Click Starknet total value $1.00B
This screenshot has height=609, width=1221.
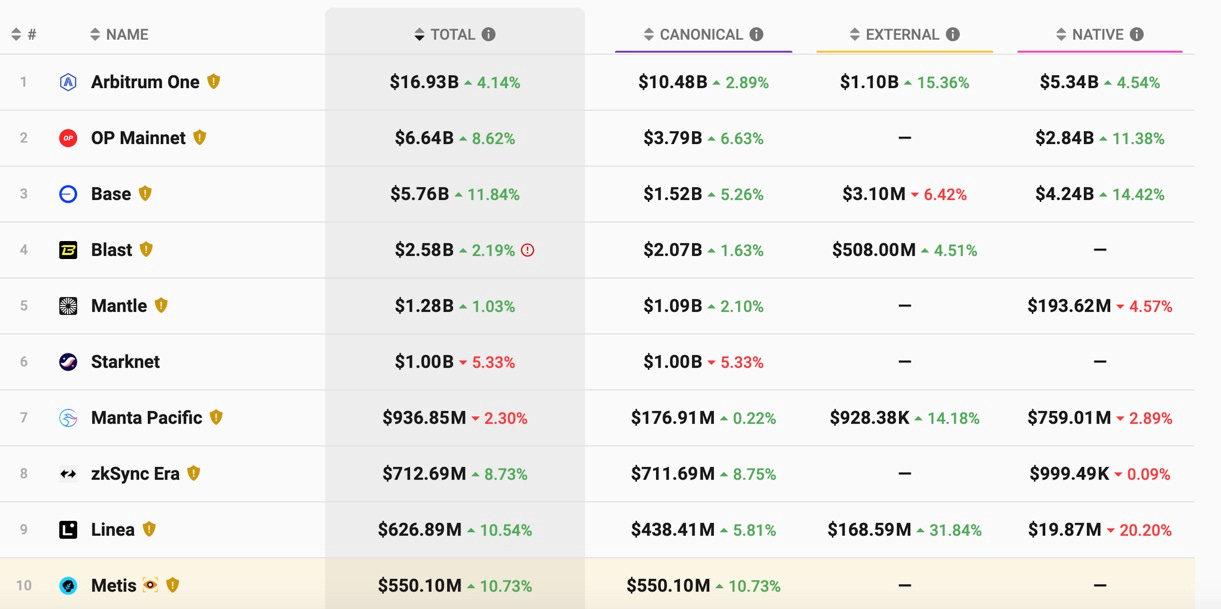(x=424, y=362)
